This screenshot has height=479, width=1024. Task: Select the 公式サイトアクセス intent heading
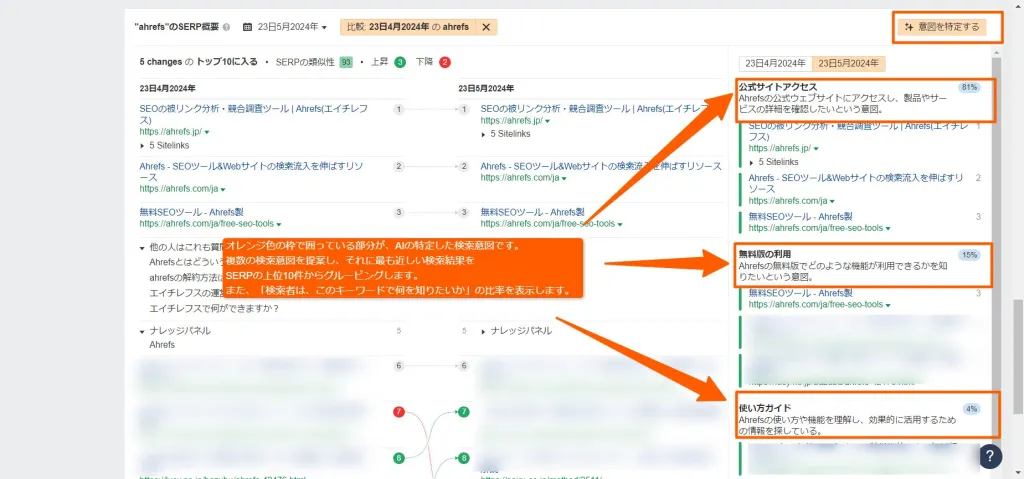[778, 86]
